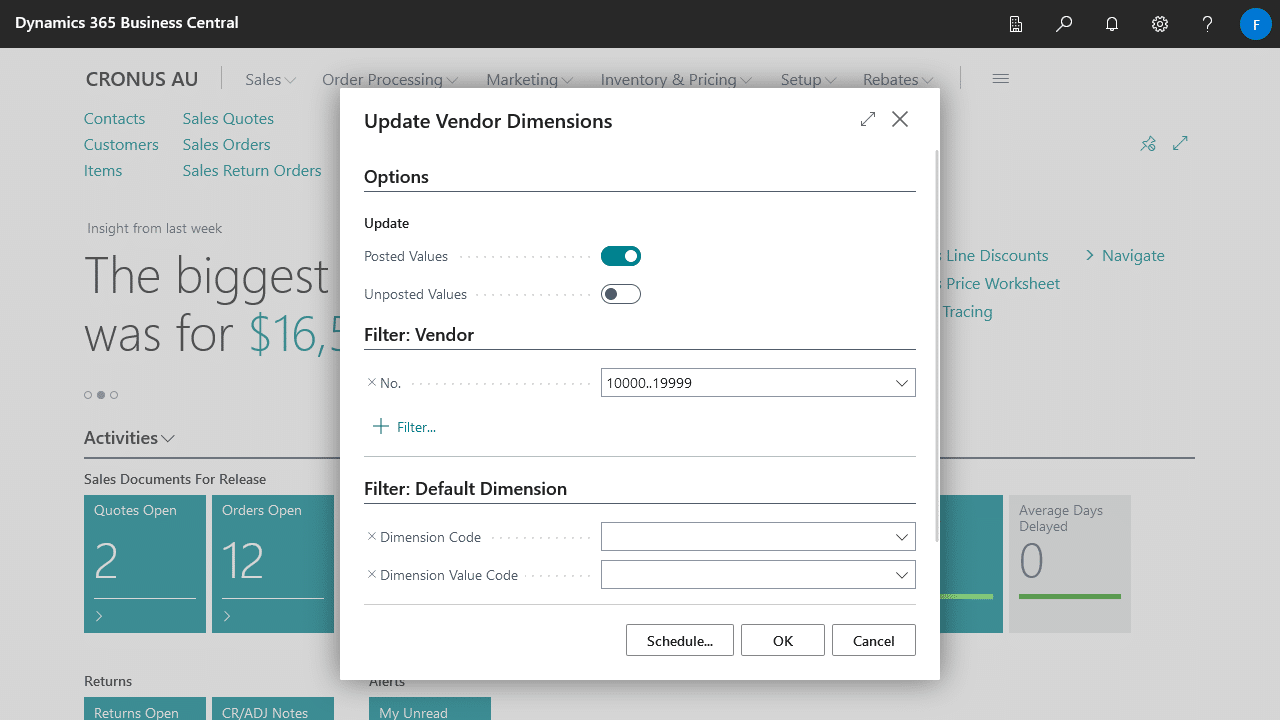Clear the No. filter with its X icon
This screenshot has height=720, width=1280.
(x=371, y=382)
